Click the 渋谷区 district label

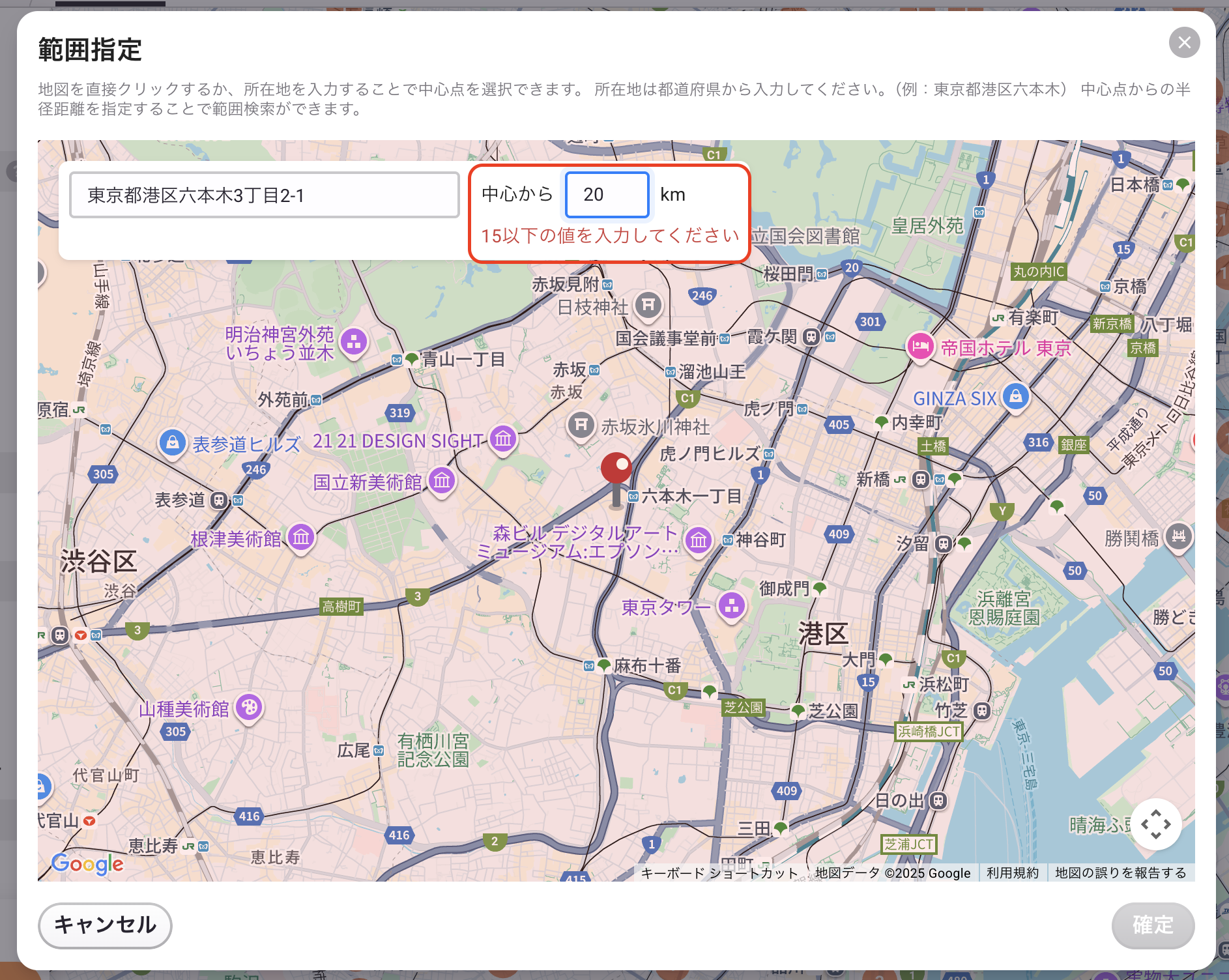pyautogui.click(x=98, y=561)
